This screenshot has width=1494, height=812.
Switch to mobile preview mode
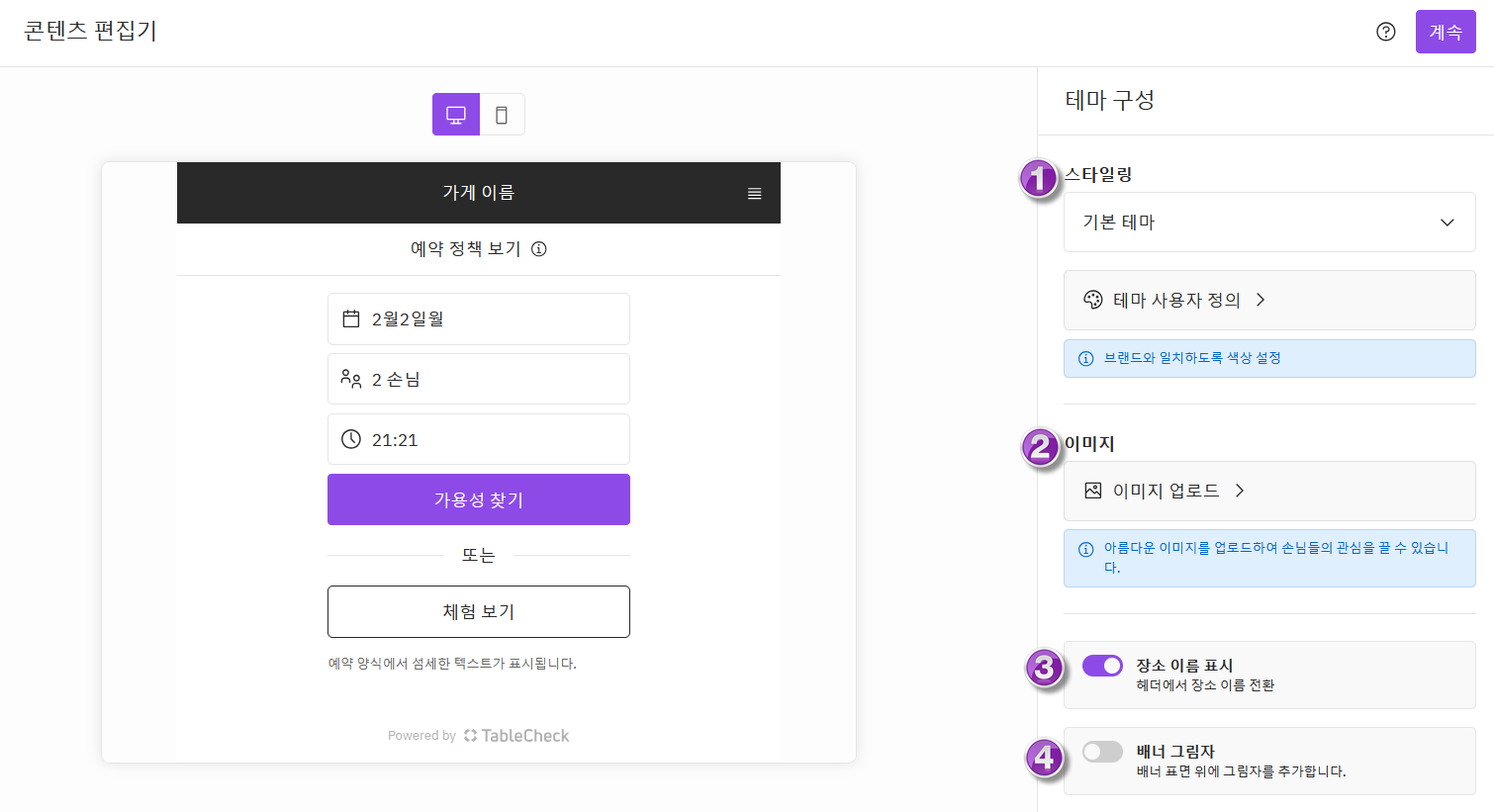502,115
